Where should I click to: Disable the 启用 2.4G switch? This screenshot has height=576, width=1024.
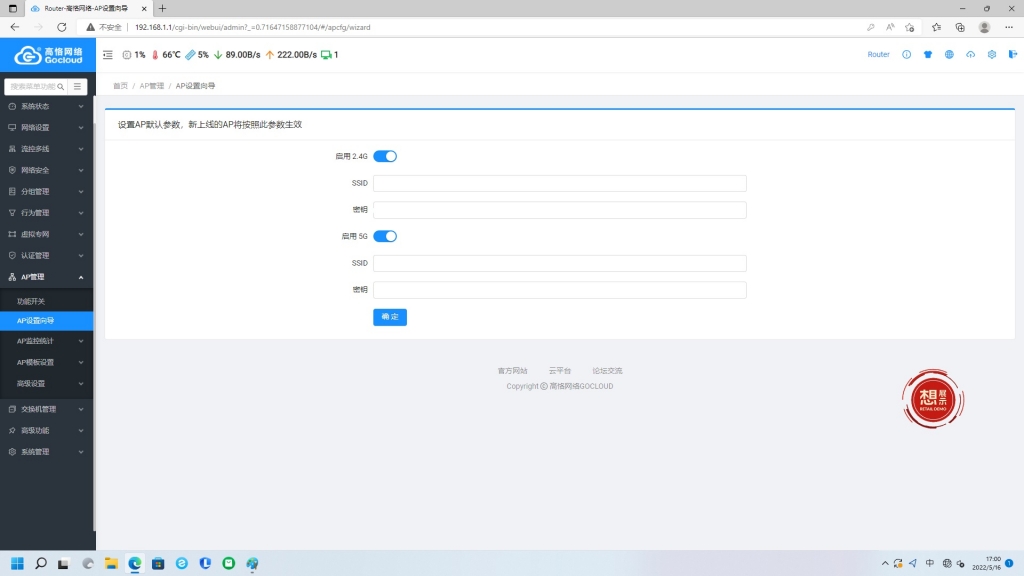[385, 156]
